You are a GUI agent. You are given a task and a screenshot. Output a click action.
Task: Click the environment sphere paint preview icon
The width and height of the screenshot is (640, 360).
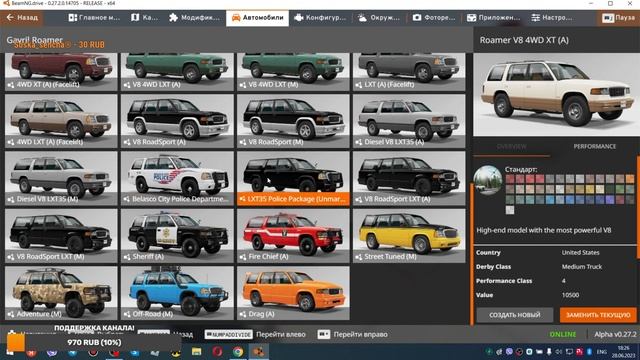click(x=488, y=180)
